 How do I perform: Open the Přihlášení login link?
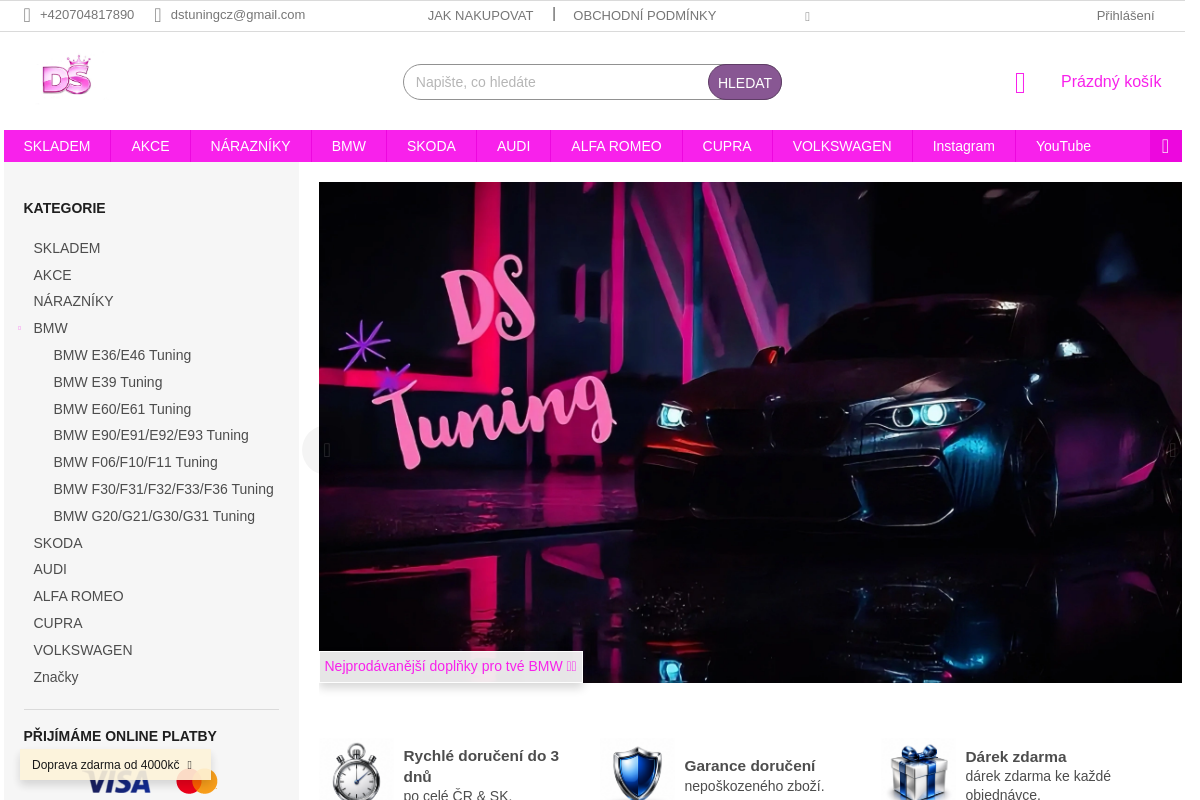pyautogui.click(x=1125, y=15)
